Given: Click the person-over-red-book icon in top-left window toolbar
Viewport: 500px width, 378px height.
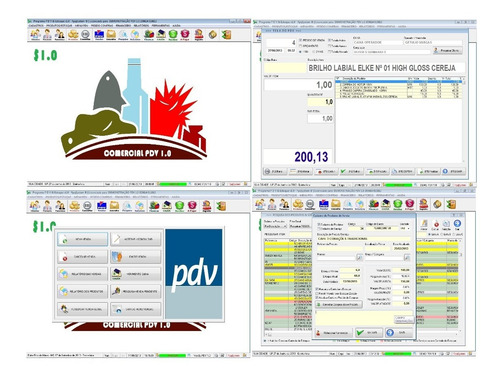Looking at the screenshot, I should pos(199,34).
